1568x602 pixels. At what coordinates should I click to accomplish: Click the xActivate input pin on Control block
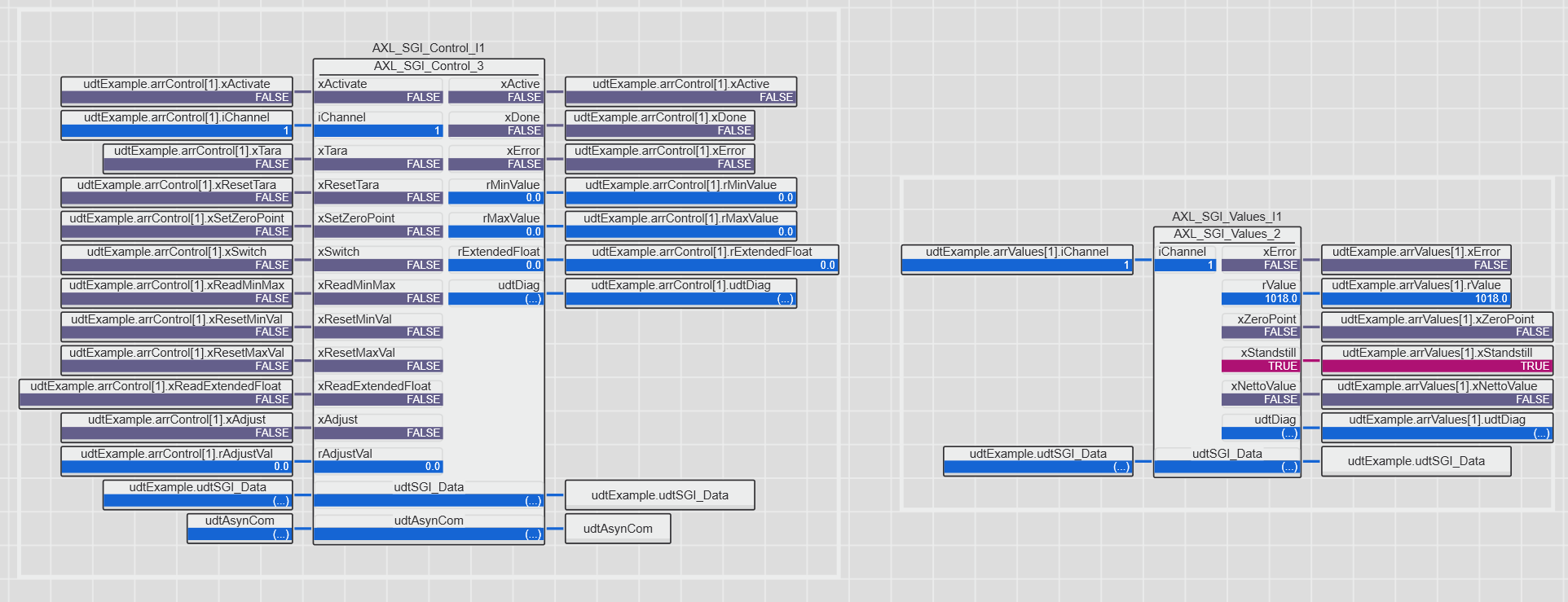point(379,90)
